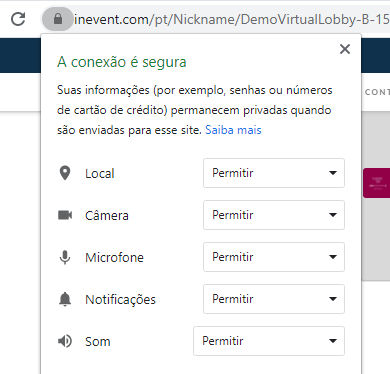Click the padlock site info icon
The width and height of the screenshot is (390, 374).
click(58, 19)
